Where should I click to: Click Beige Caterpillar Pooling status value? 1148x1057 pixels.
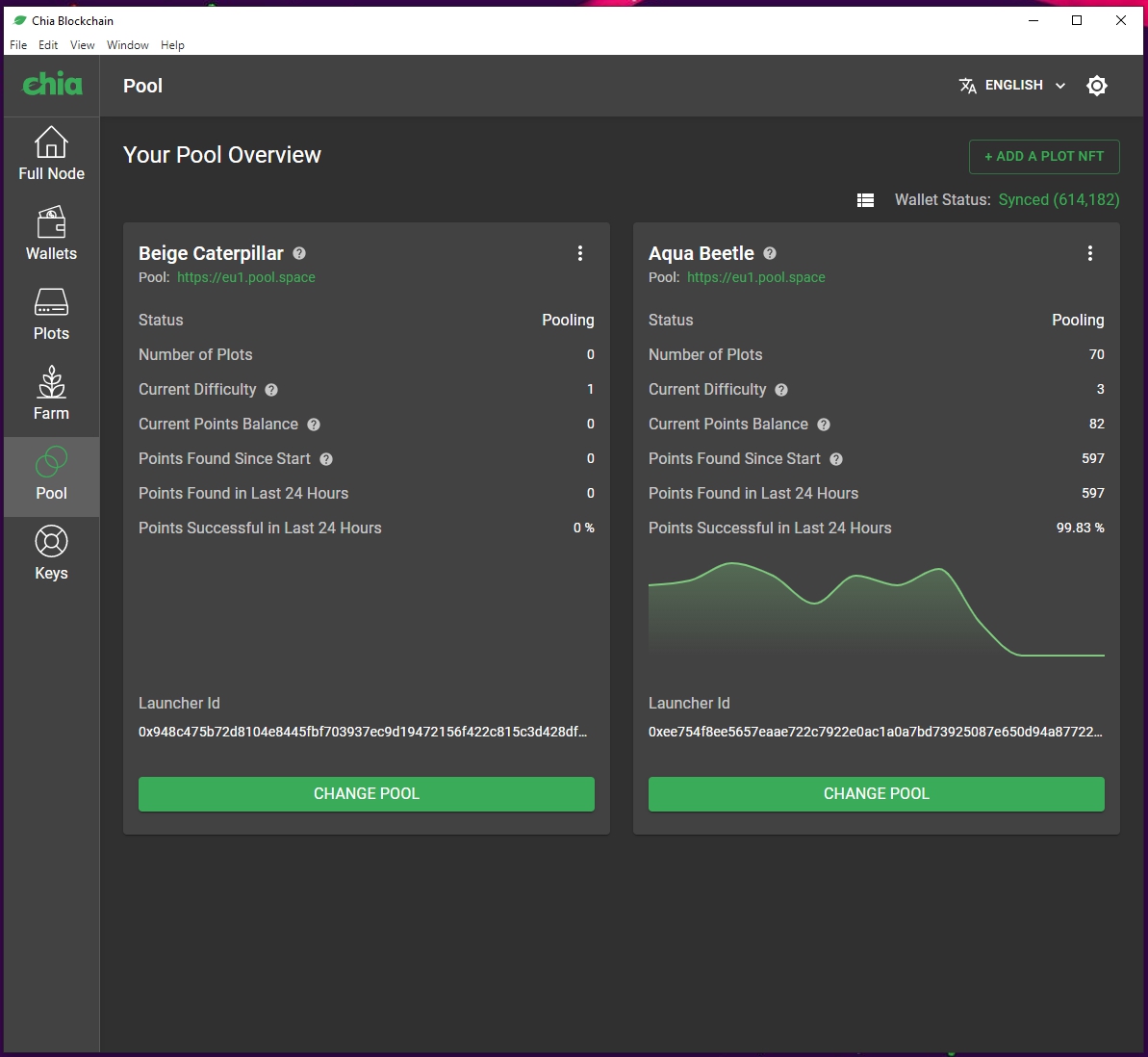pyautogui.click(x=568, y=321)
